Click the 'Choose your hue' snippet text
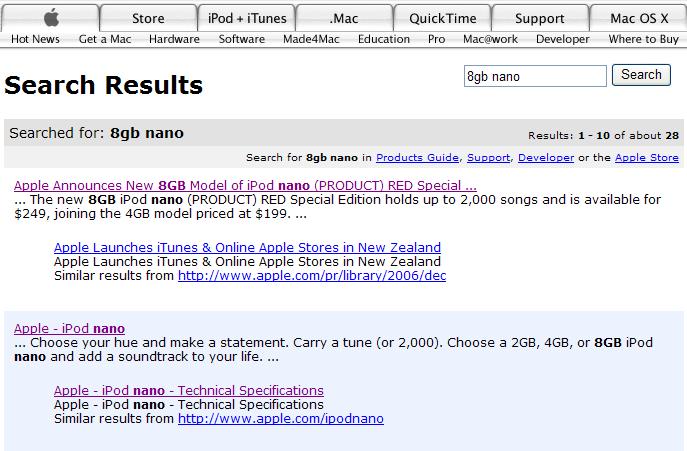Viewport: 687px width, 451px height. tap(333, 349)
